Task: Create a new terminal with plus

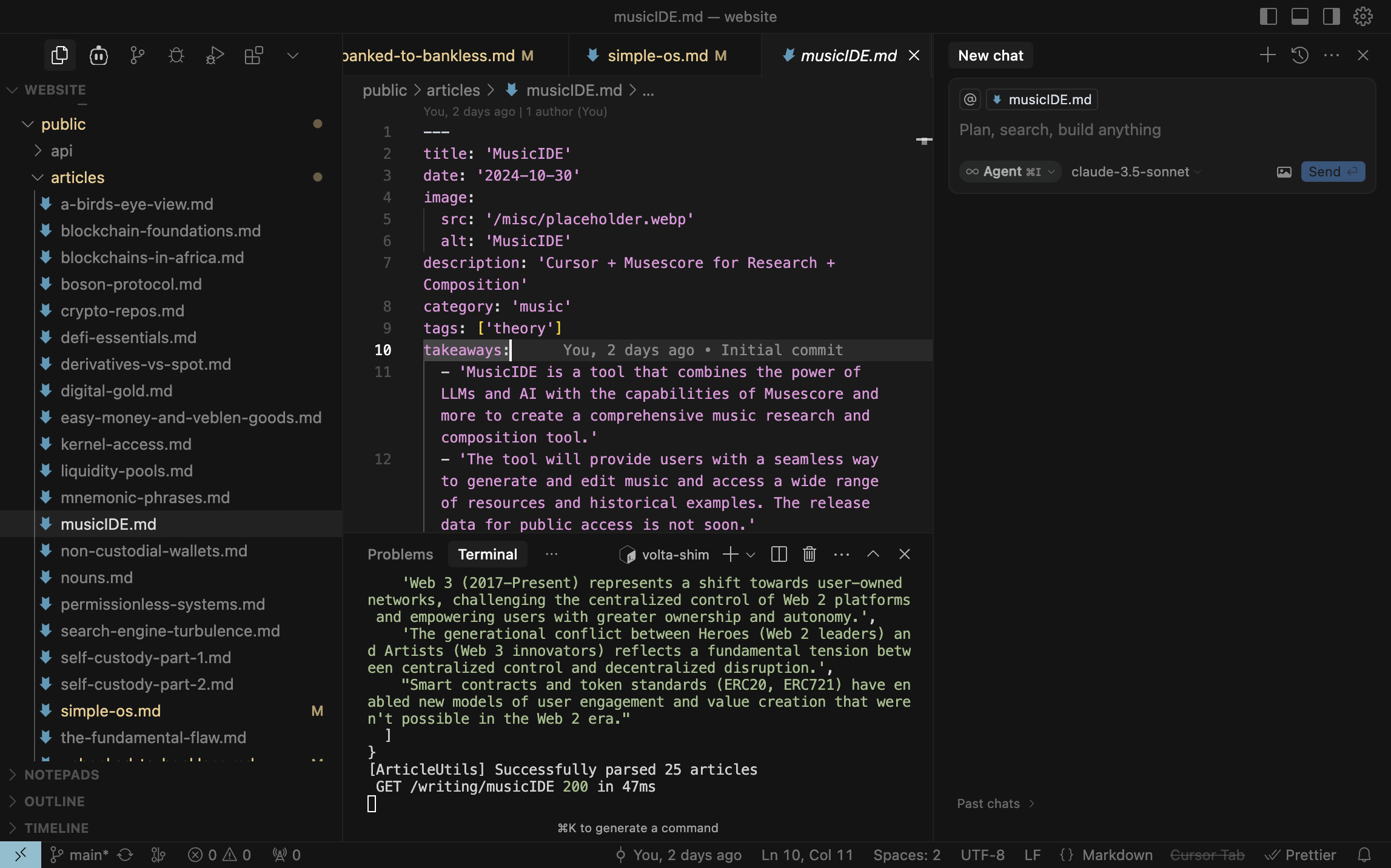Action: click(x=730, y=554)
